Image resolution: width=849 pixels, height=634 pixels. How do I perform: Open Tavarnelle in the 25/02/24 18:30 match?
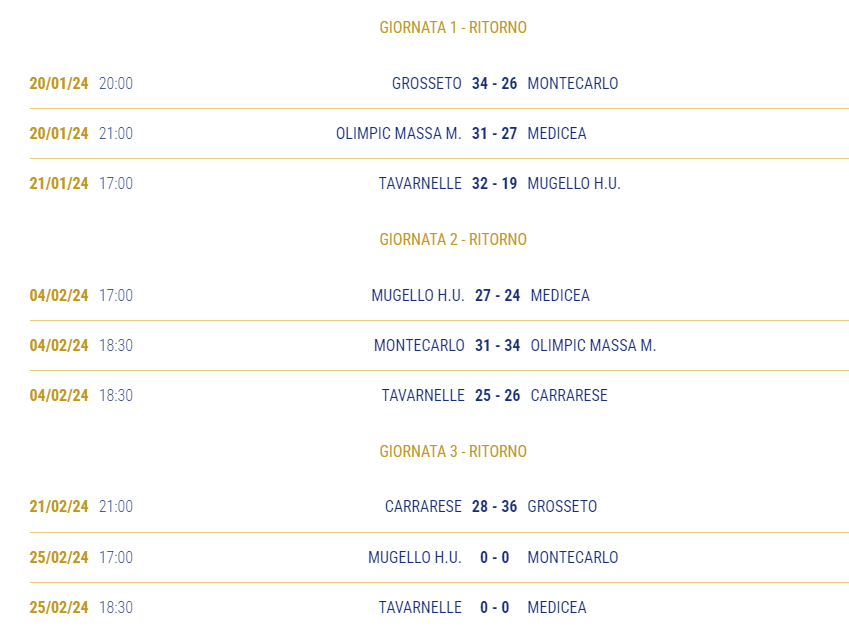click(420, 607)
